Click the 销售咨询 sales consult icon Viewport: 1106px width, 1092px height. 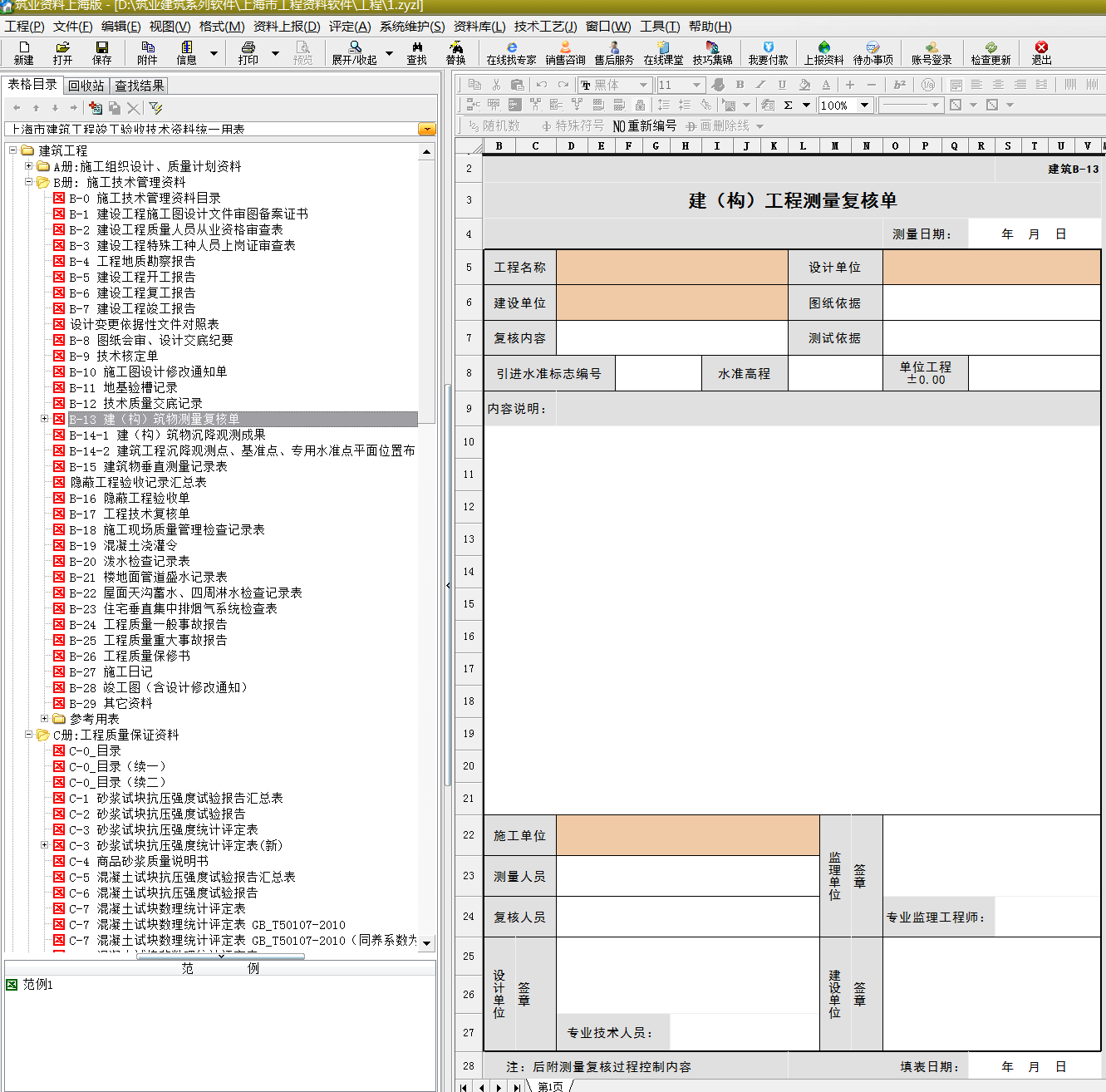tap(566, 53)
